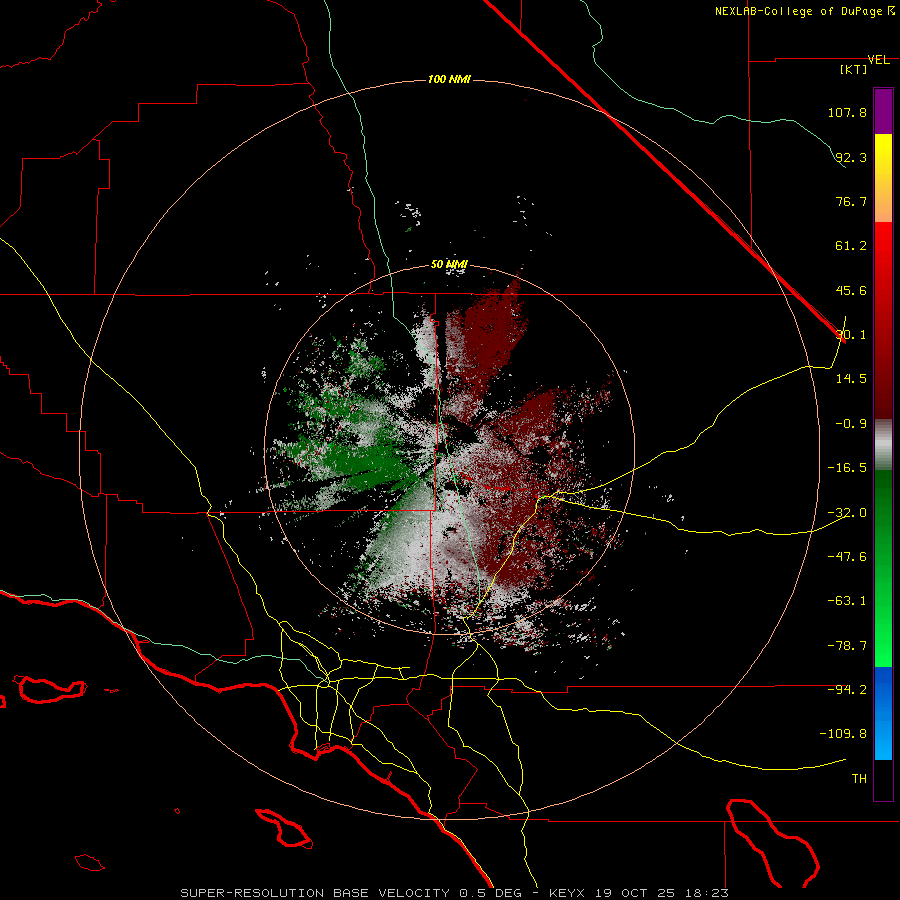The width and height of the screenshot is (900, 900).
Task: Click the 61.2 velocity scale value
Action: 851,246
